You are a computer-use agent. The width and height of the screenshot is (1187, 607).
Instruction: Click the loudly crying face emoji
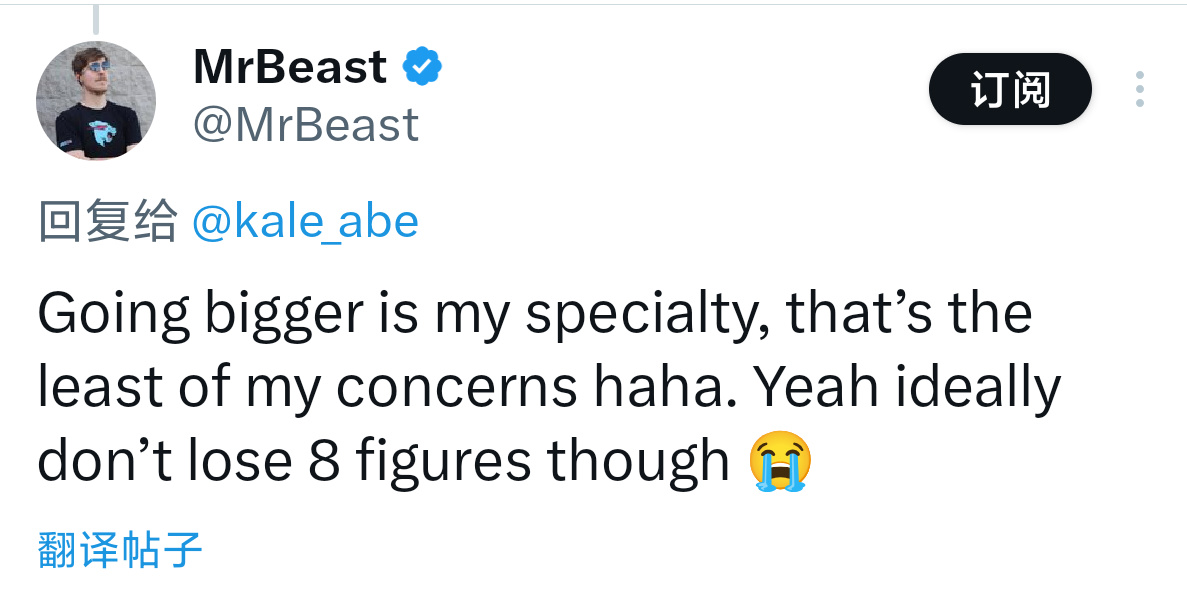click(x=780, y=461)
